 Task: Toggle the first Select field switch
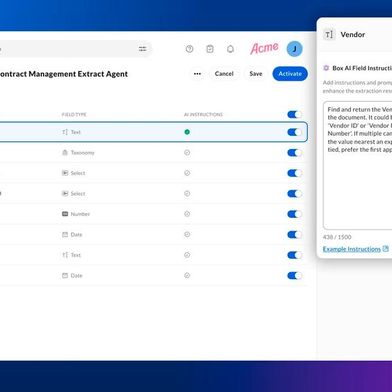(x=294, y=173)
